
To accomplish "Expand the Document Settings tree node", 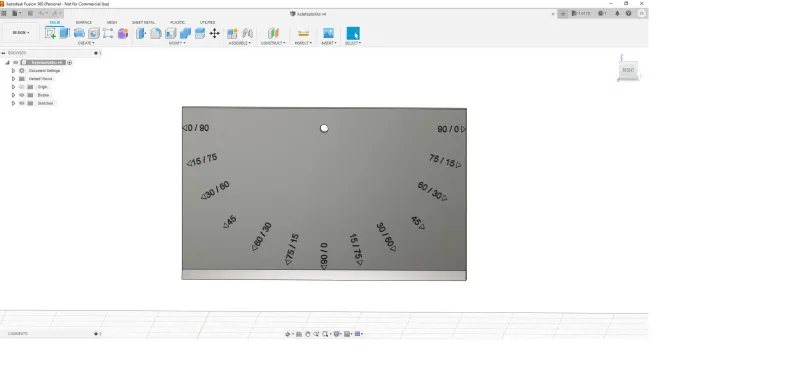I will coord(13,70).
